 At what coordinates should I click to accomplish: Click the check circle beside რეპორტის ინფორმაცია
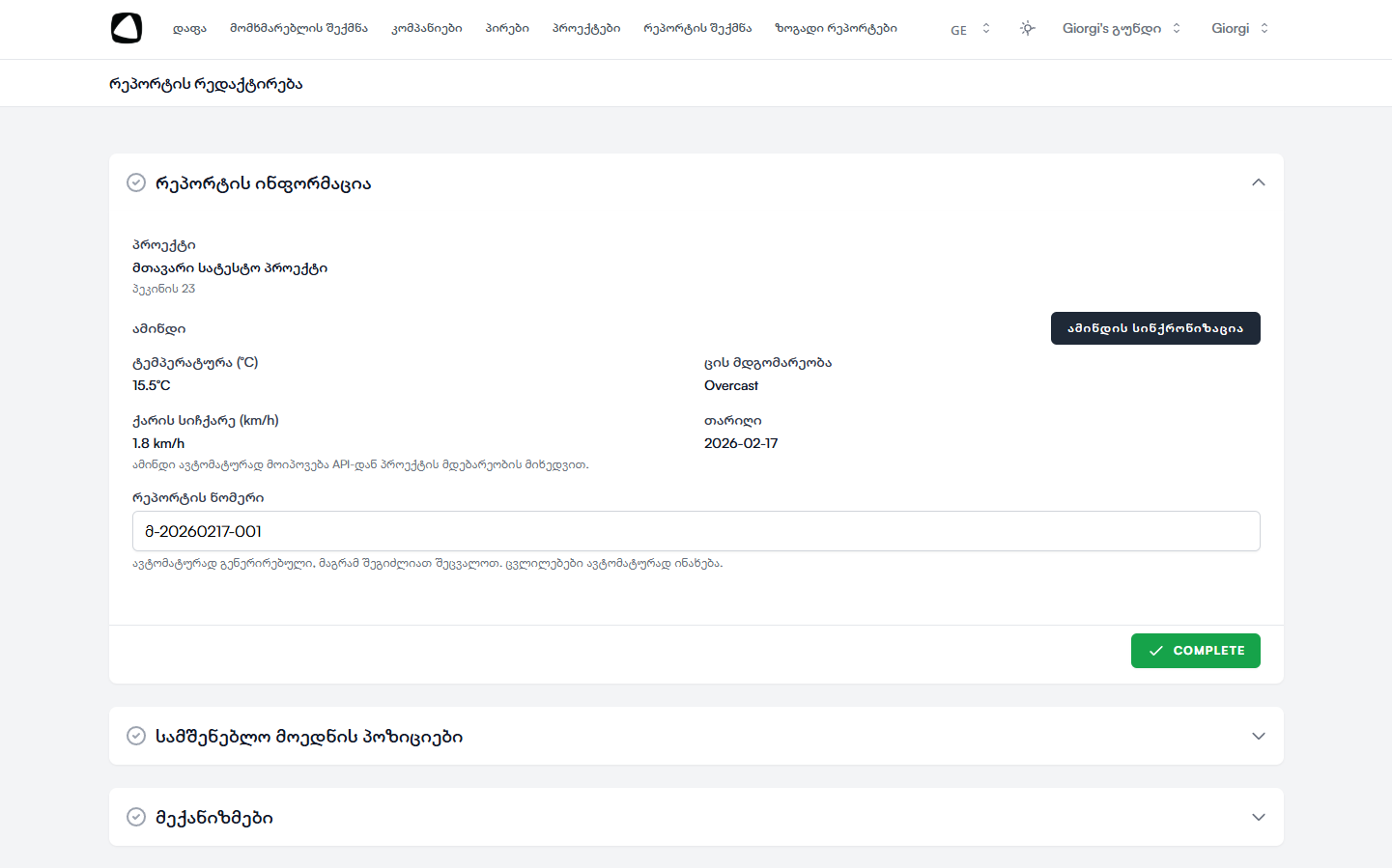click(136, 182)
